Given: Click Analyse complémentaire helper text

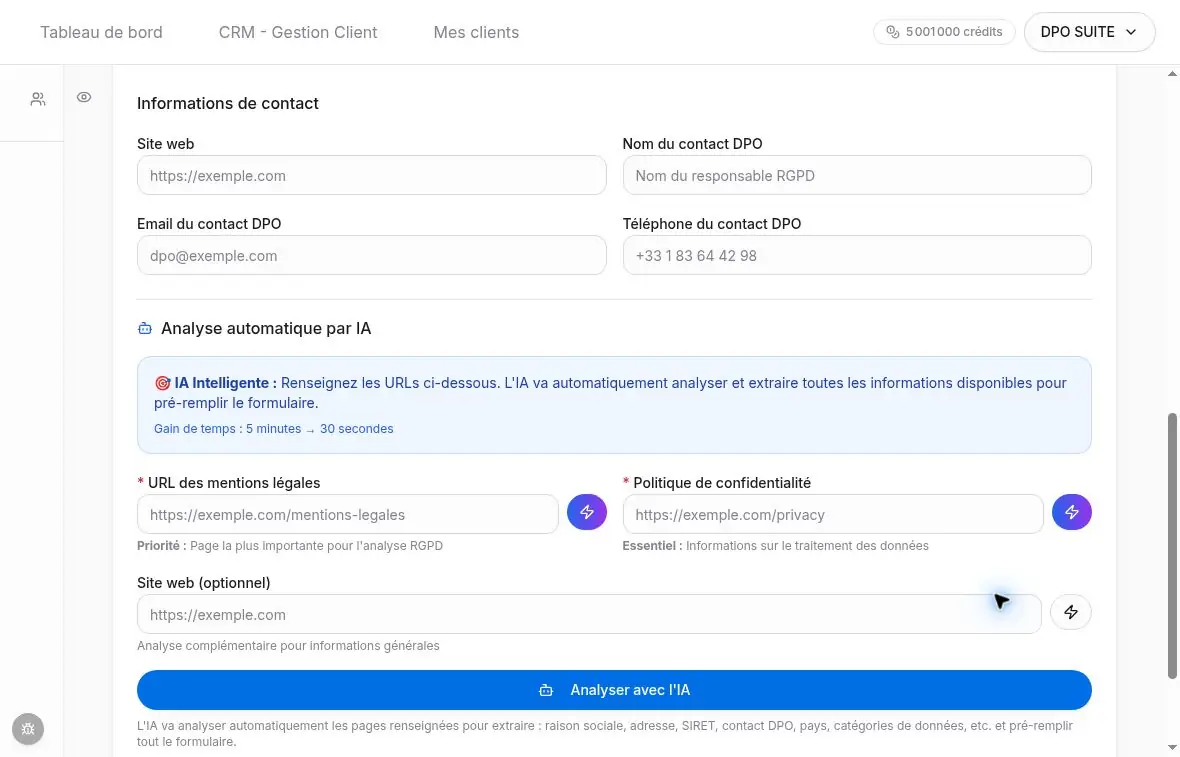Looking at the screenshot, I should (288, 646).
